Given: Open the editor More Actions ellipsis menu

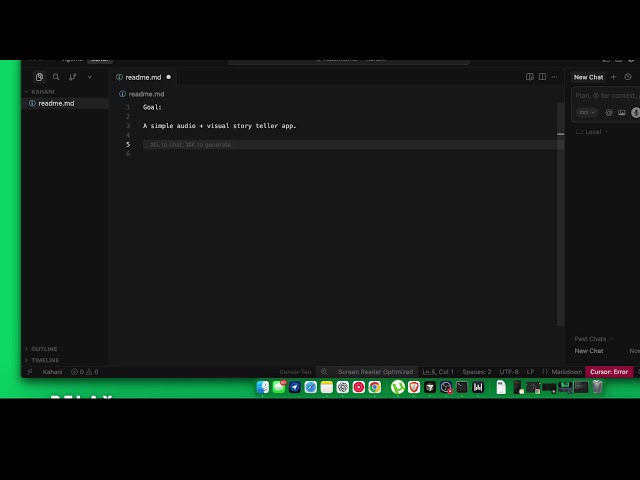Looking at the screenshot, I should [x=554, y=77].
